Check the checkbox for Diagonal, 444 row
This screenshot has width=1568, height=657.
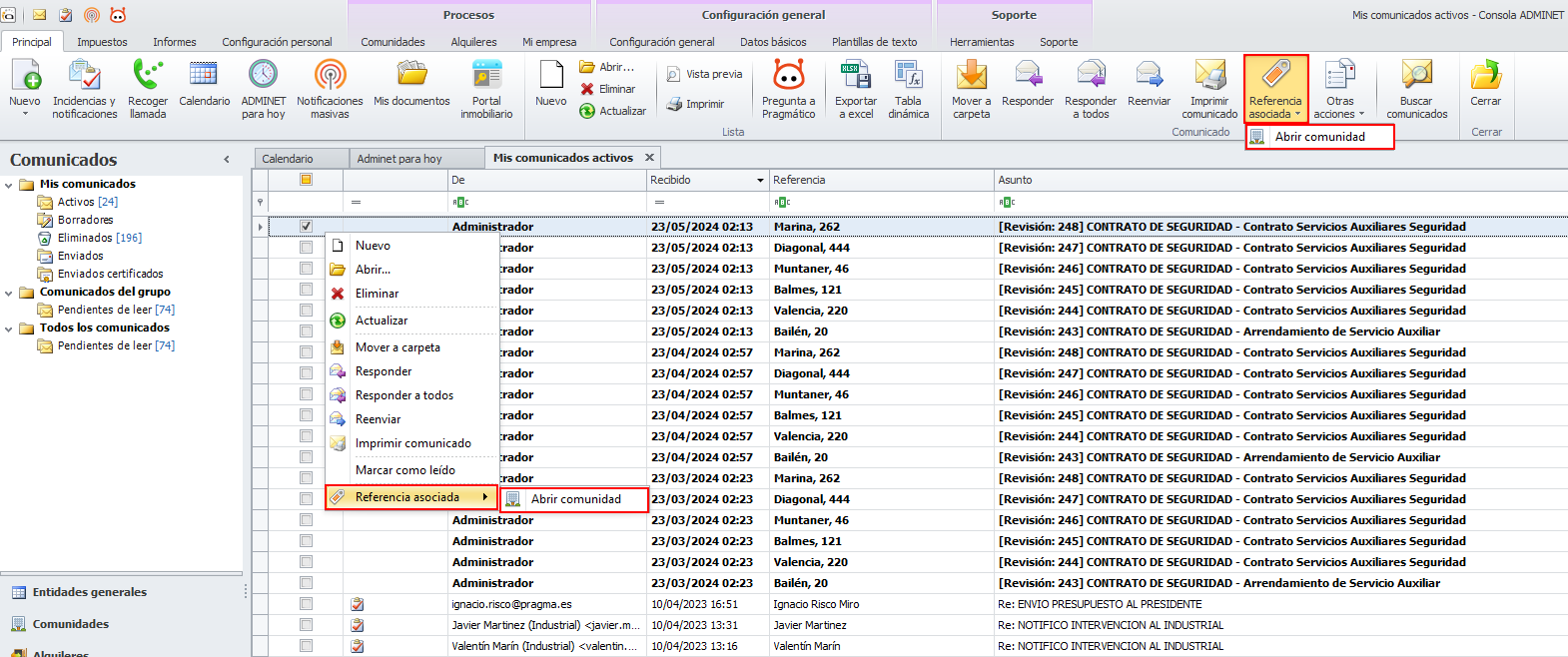307,248
